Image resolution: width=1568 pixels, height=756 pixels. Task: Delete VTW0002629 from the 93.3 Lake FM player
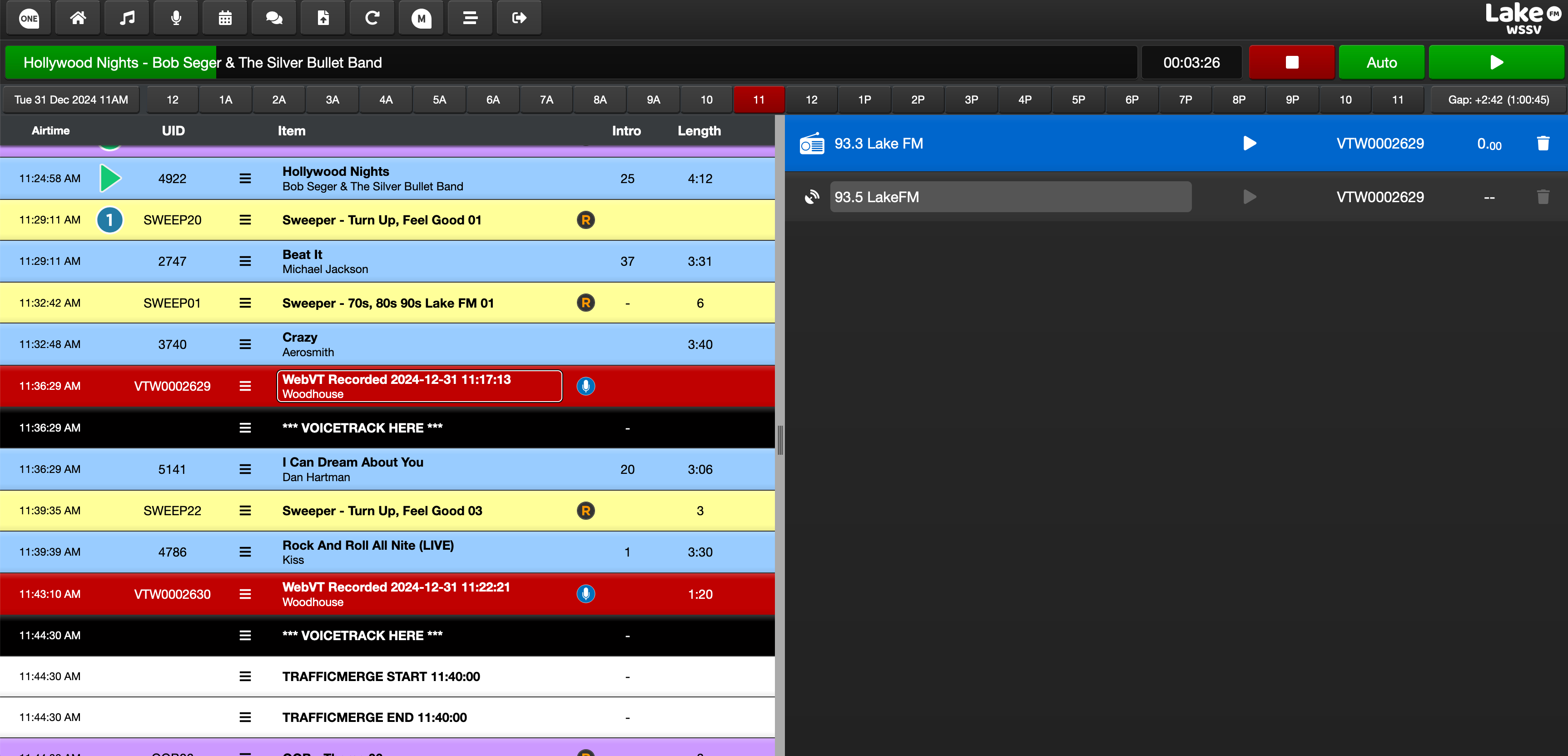1543,143
